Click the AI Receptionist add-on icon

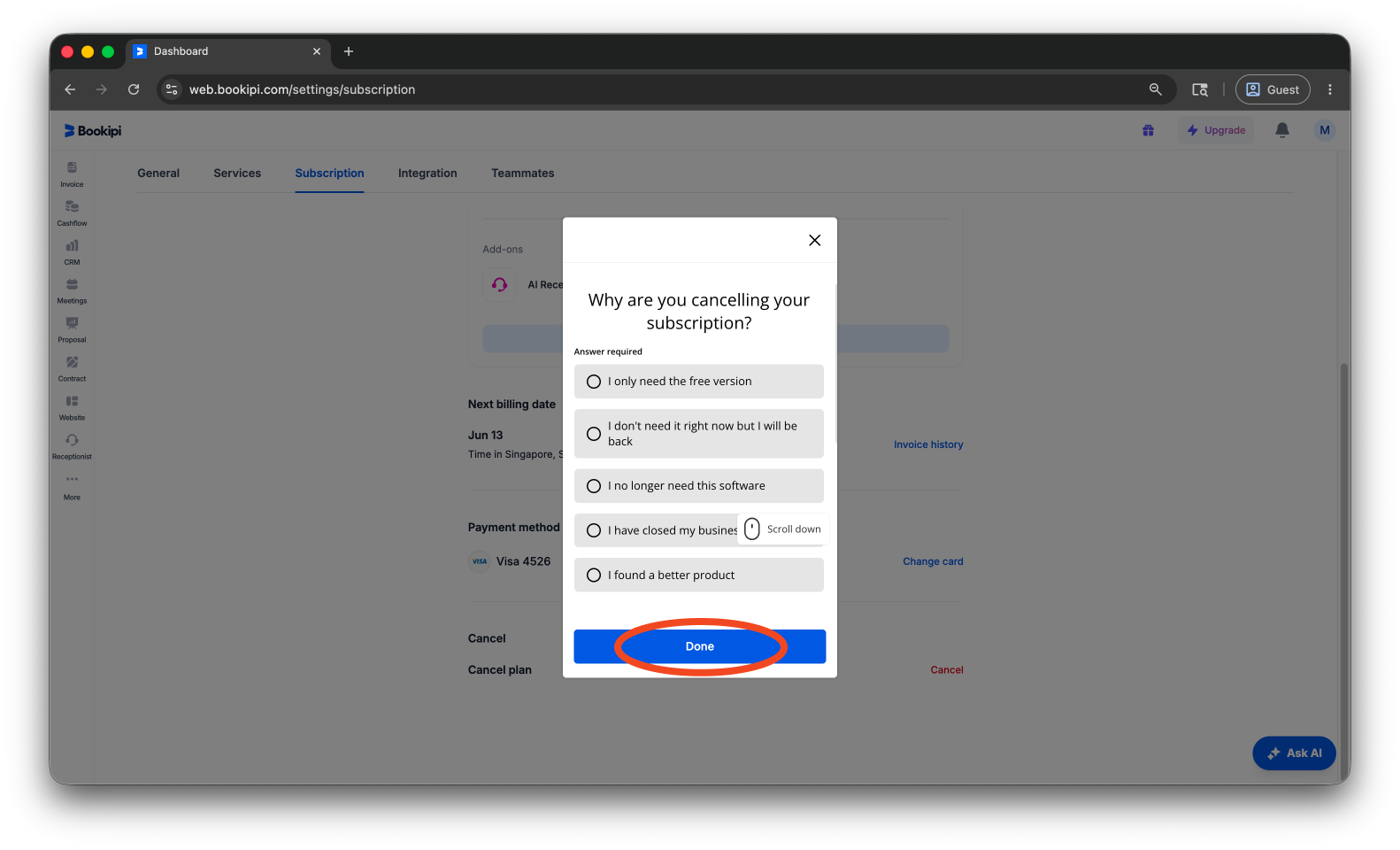[x=499, y=284]
